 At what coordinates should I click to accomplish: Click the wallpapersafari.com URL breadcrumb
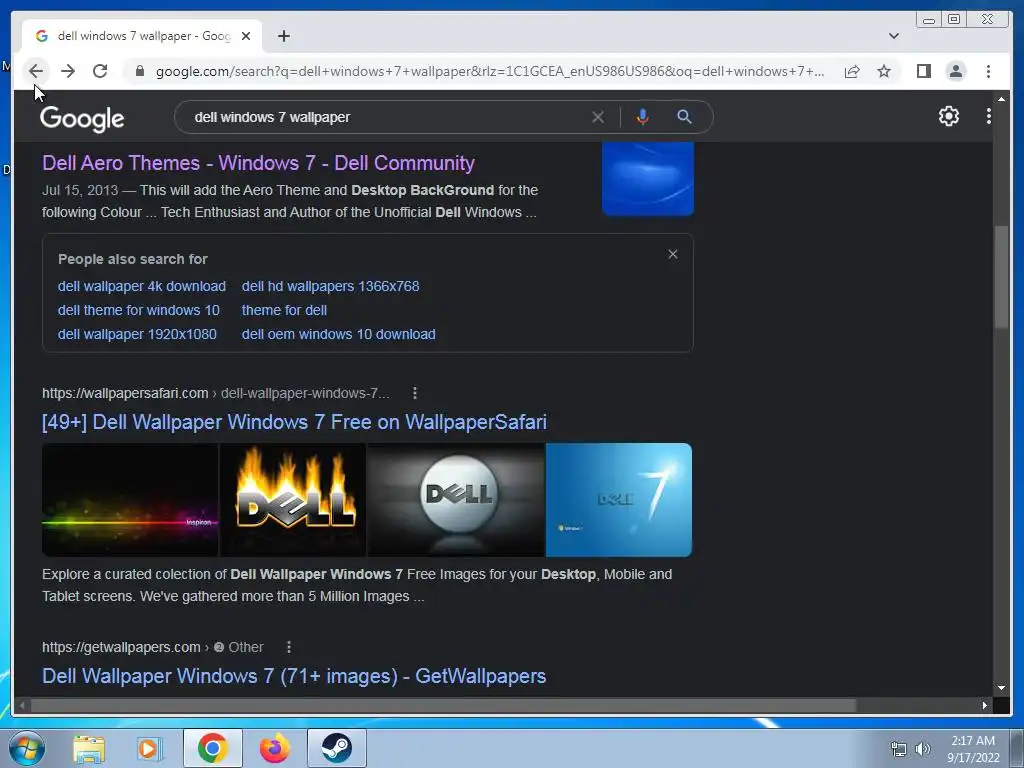pyautogui.click(x=216, y=393)
